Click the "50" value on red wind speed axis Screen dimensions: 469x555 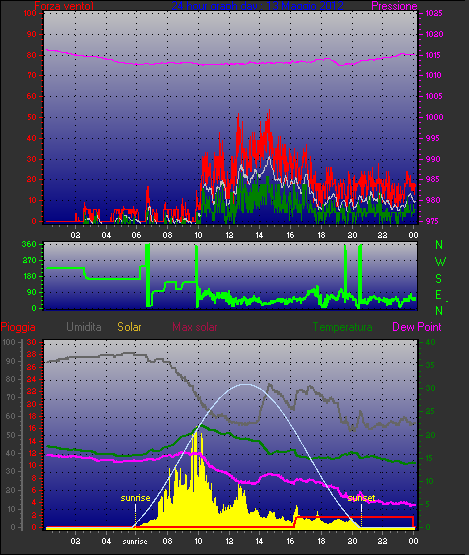32,117
